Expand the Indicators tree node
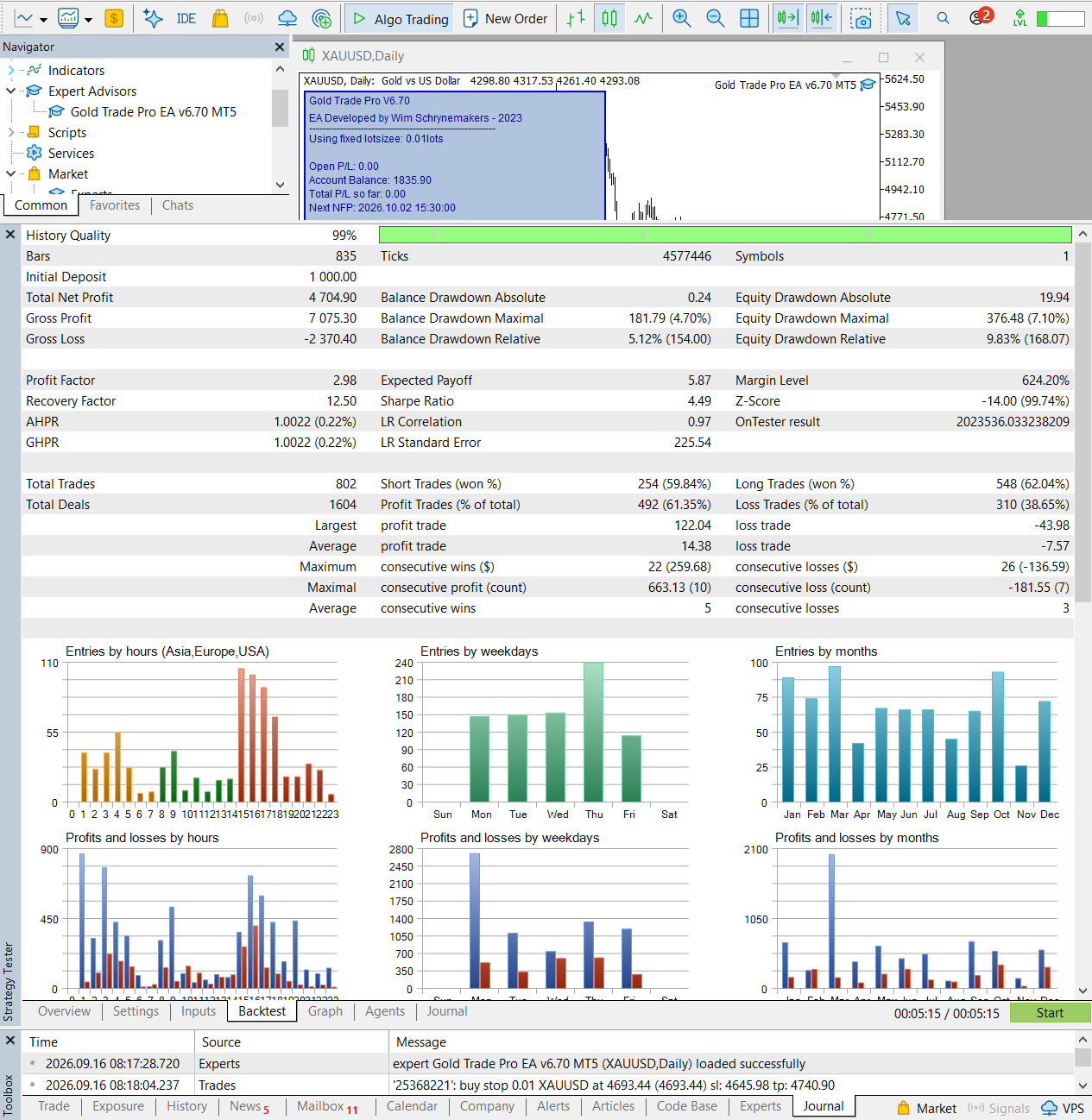 (10, 71)
